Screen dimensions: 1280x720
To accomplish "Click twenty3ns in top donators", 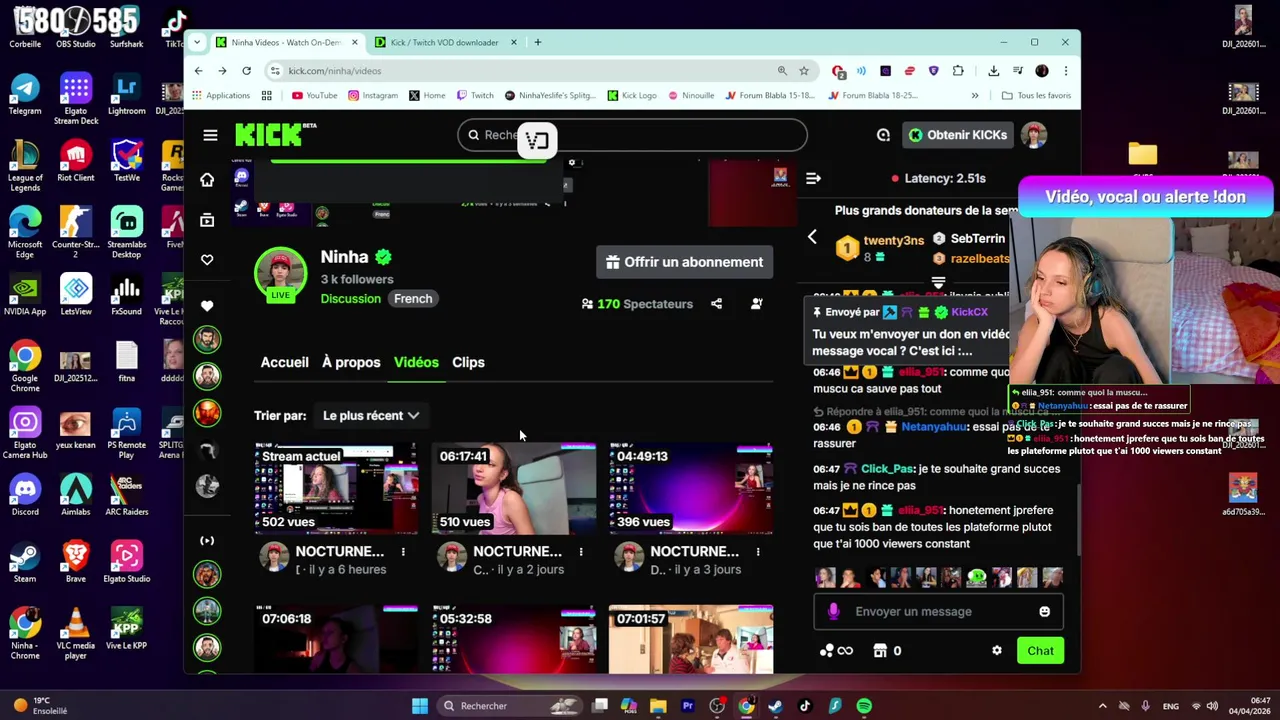I will [x=893, y=241].
